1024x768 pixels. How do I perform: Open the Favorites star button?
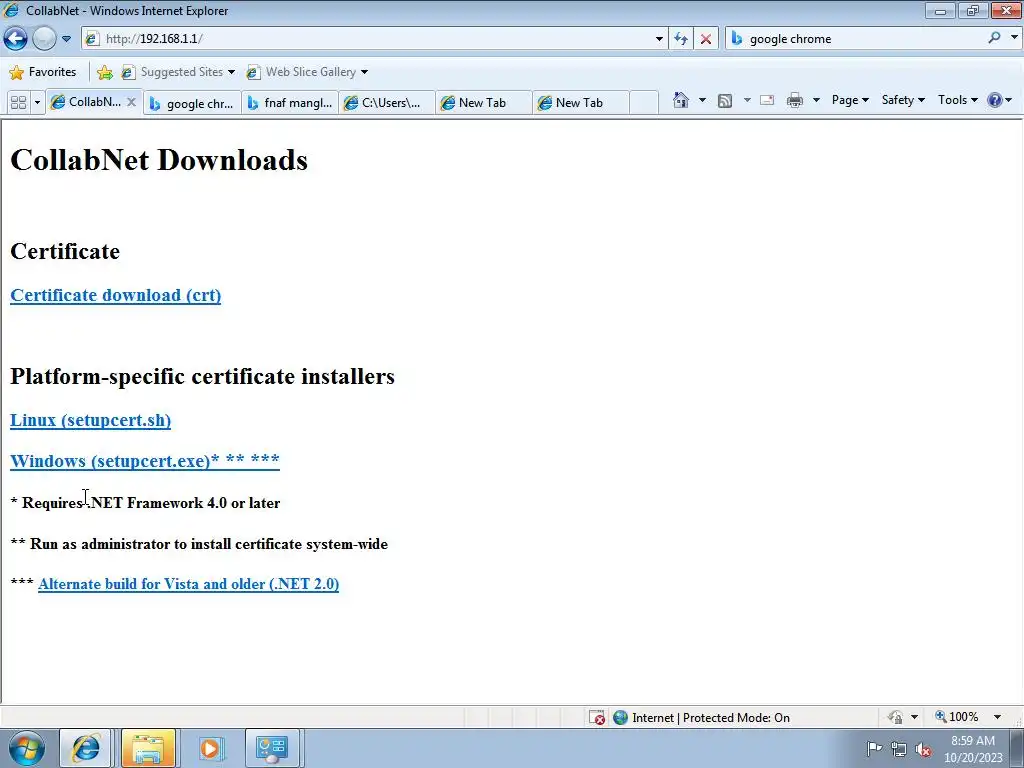[43, 72]
